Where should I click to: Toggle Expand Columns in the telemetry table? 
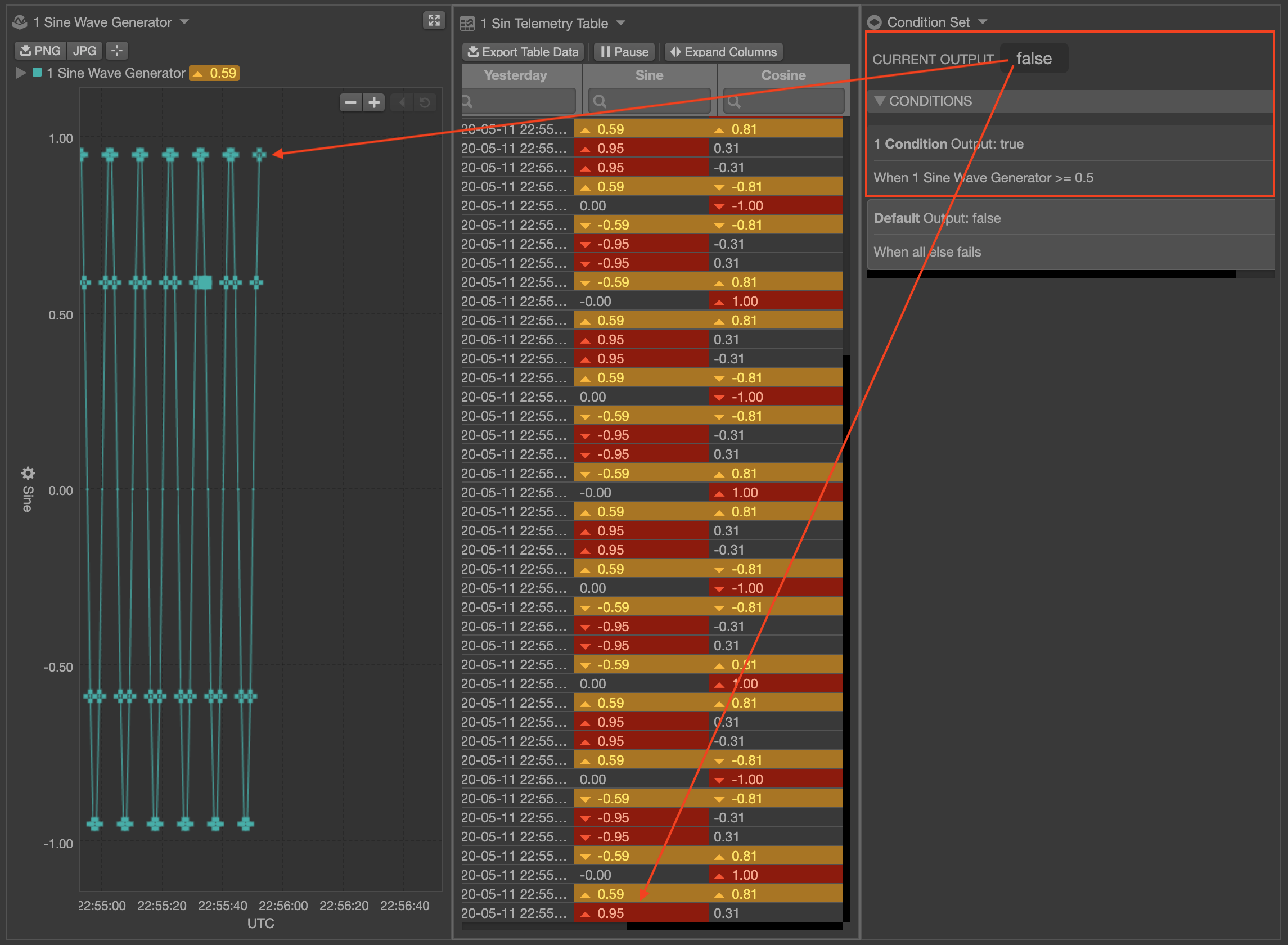[x=723, y=52]
